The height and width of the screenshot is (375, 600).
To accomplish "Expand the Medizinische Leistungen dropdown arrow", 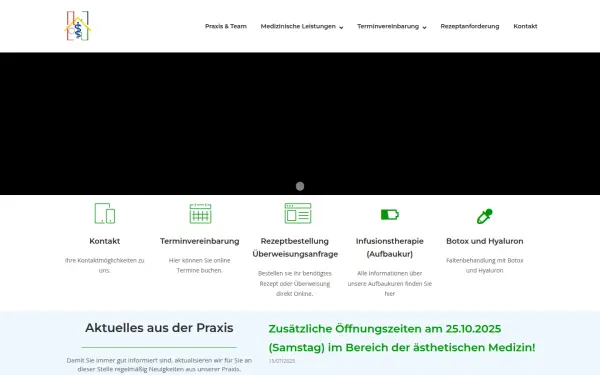I will pyautogui.click(x=341, y=27).
